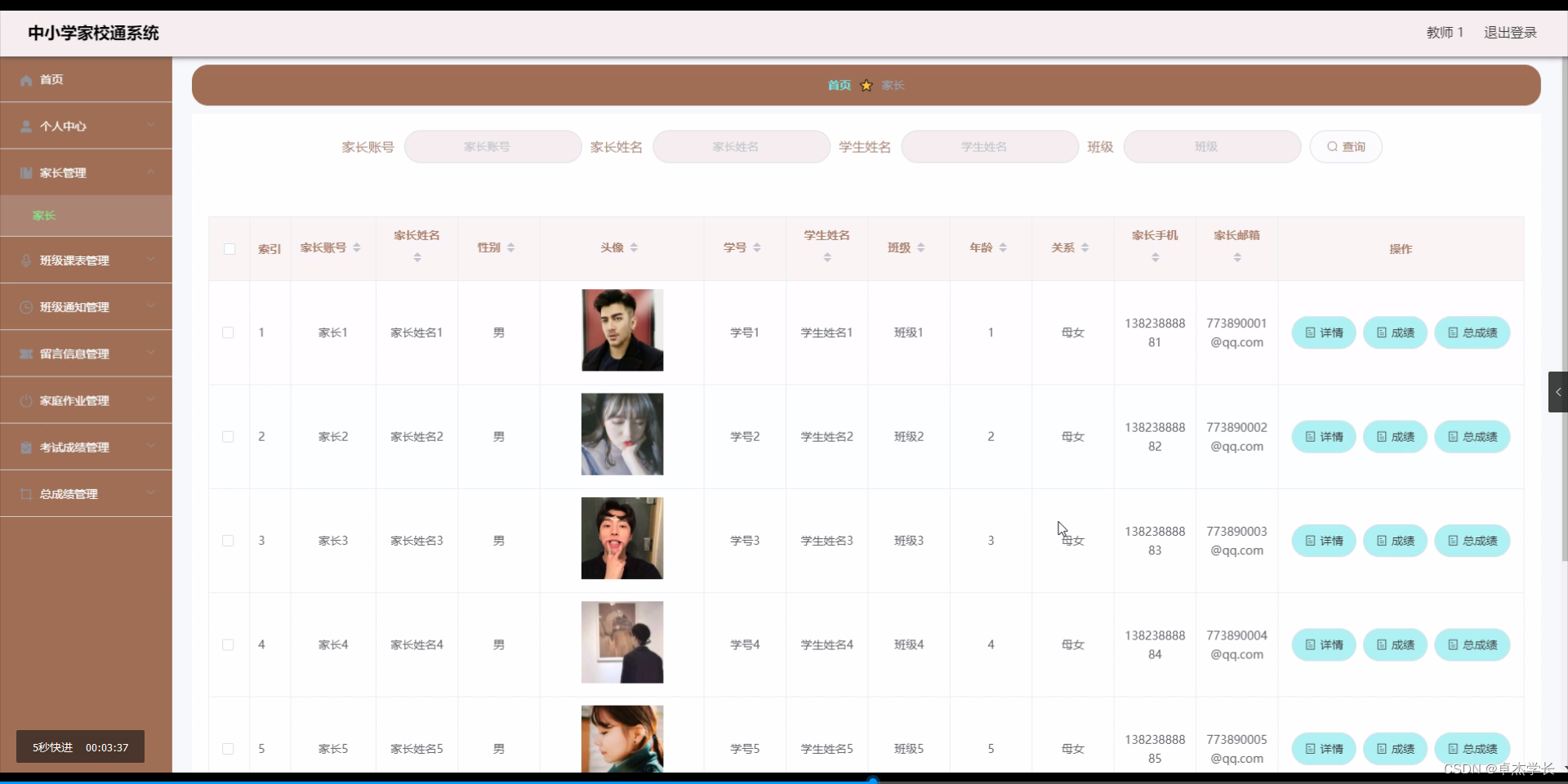
Task: Open 家长管理 via its chart icon
Action: point(25,172)
